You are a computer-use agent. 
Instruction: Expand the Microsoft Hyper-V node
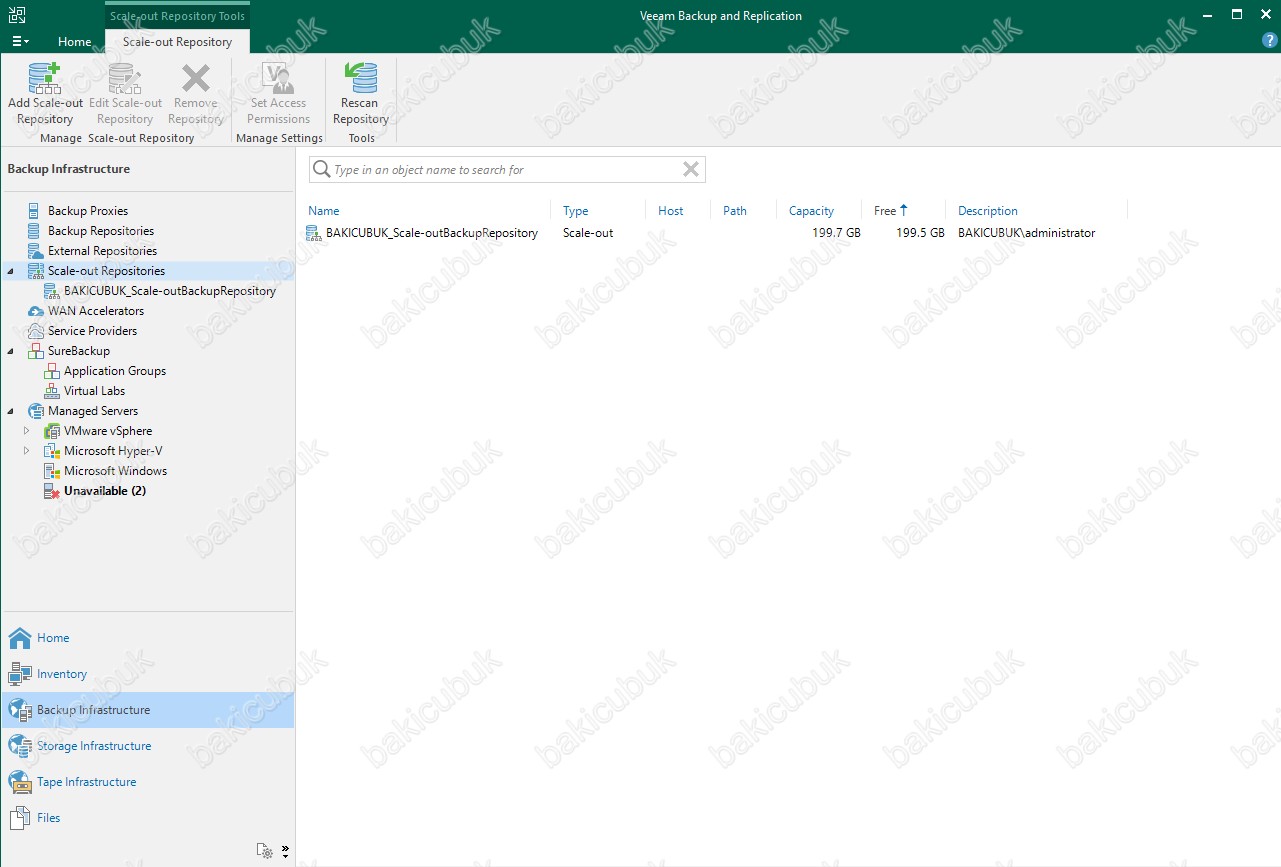[x=27, y=451]
